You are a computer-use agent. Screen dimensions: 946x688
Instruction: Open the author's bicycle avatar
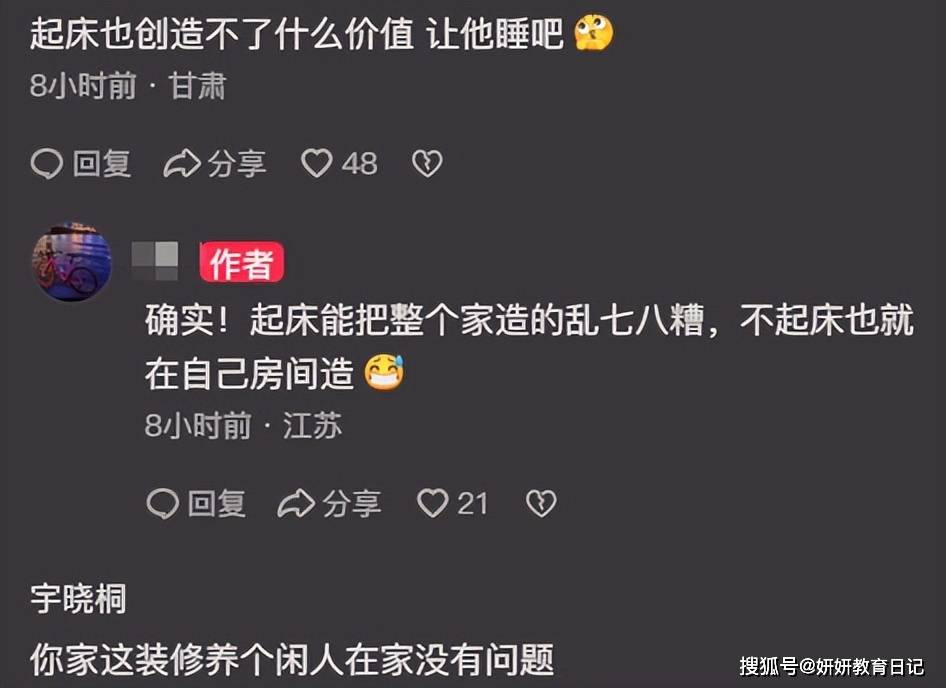(71, 261)
